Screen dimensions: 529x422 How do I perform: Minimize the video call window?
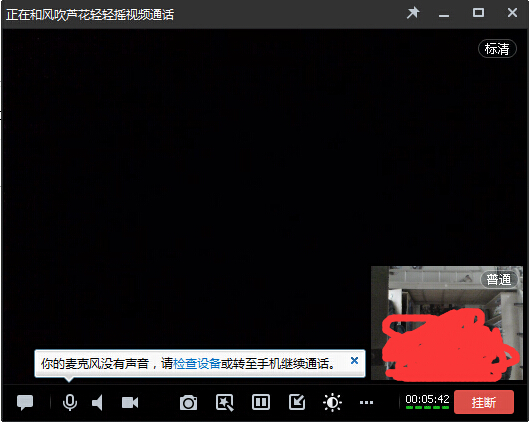[x=444, y=15]
